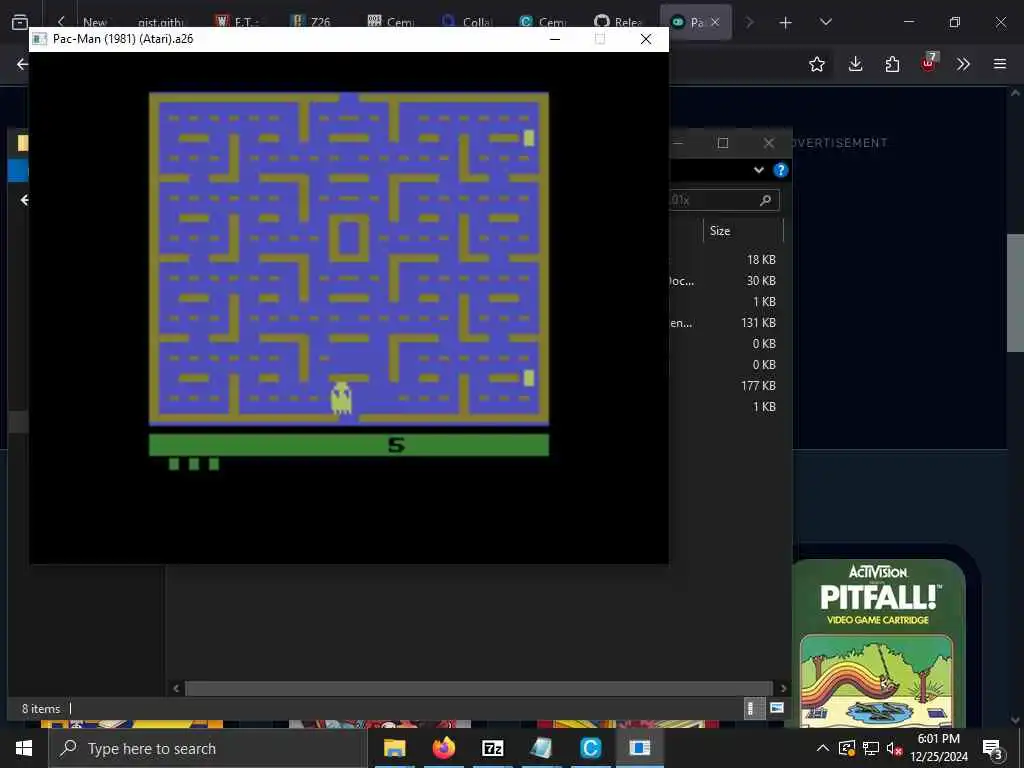1024x768 pixels.
Task: Open the Windows Start menu
Action: 24,748
